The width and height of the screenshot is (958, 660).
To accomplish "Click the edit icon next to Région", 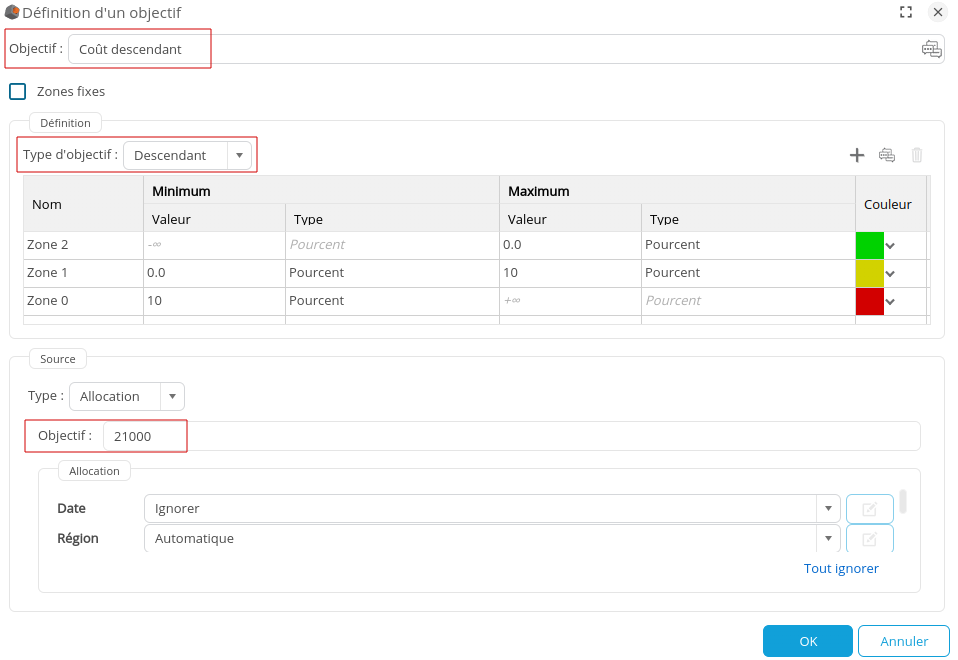I will [x=869, y=539].
